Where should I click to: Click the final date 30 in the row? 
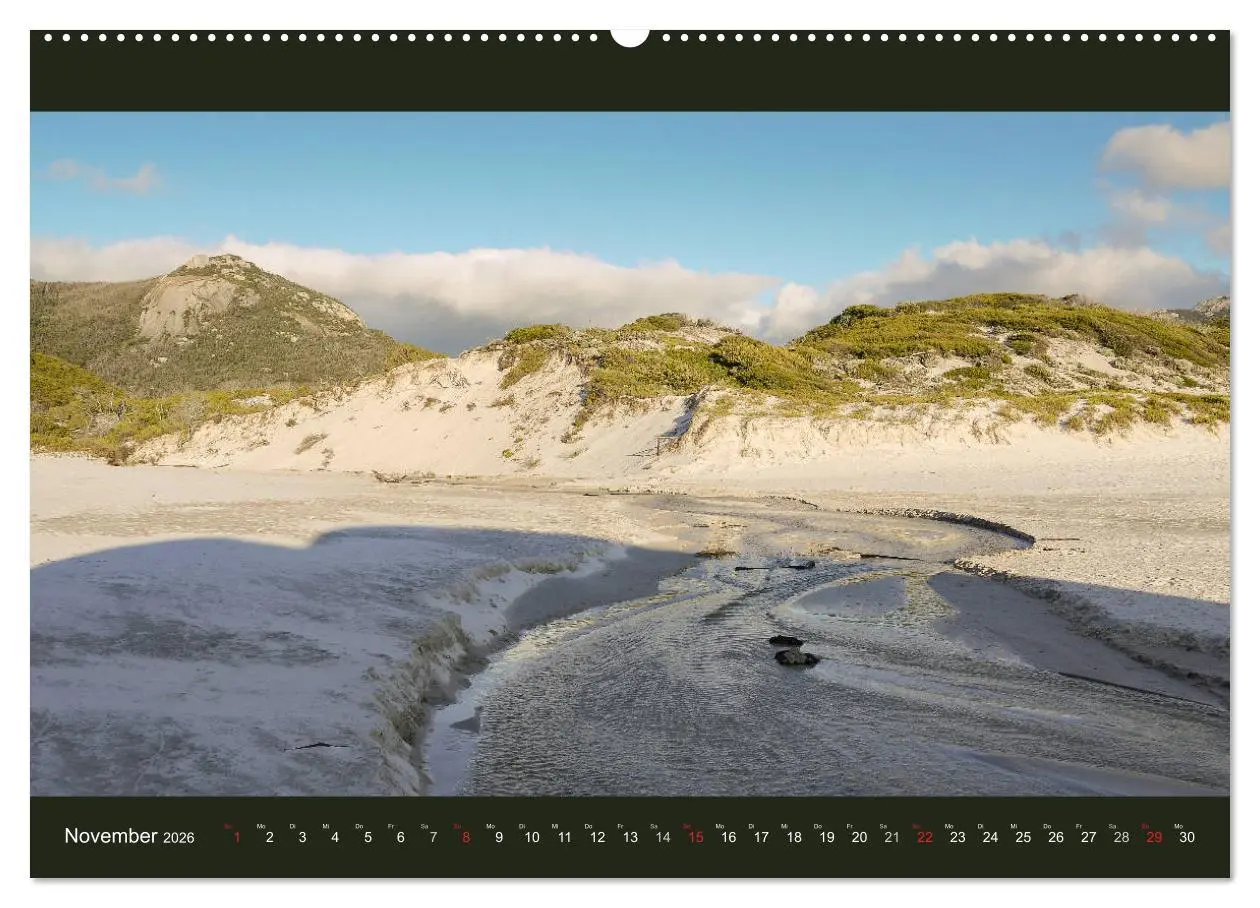click(1187, 835)
